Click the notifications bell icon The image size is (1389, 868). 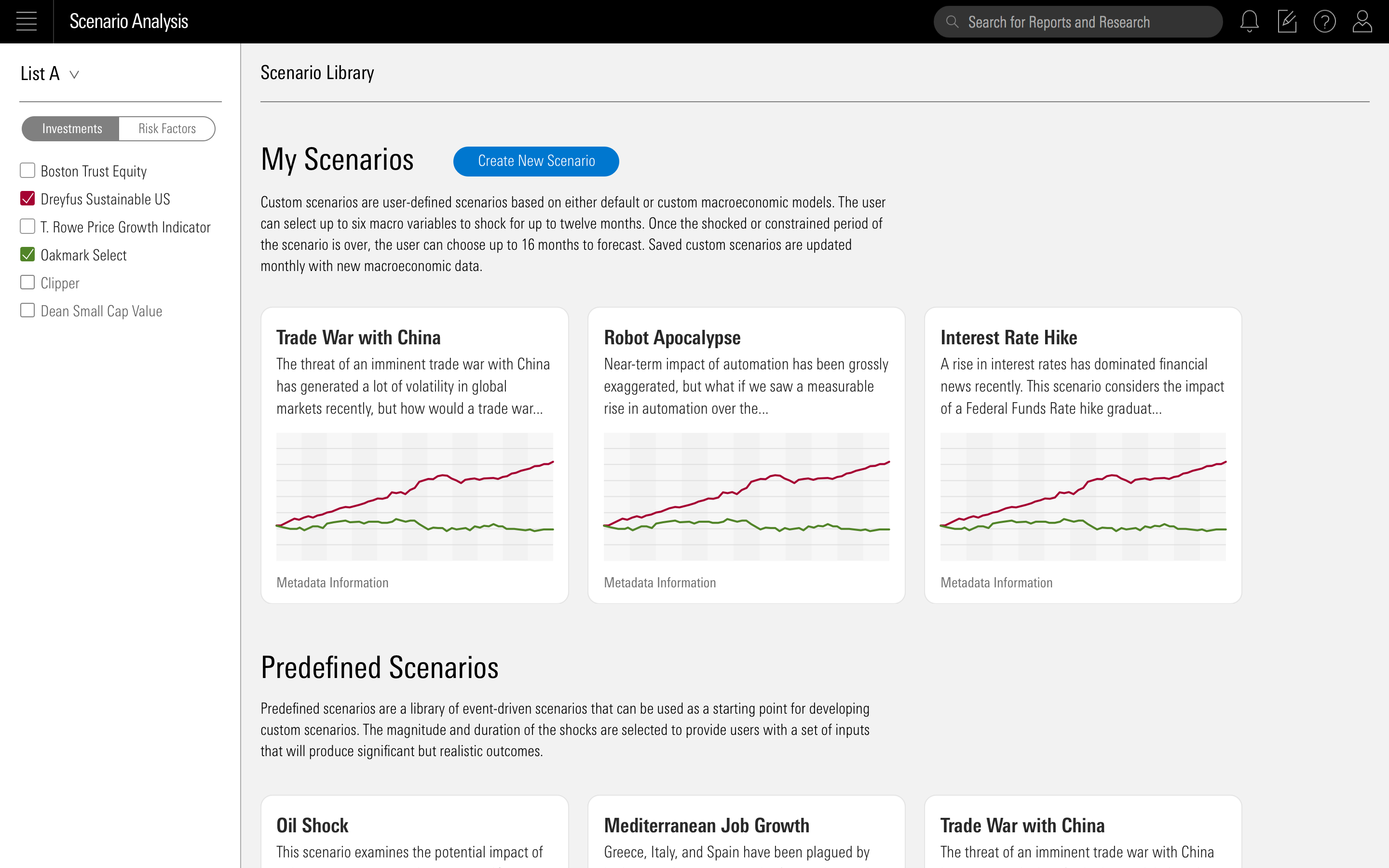1249,22
